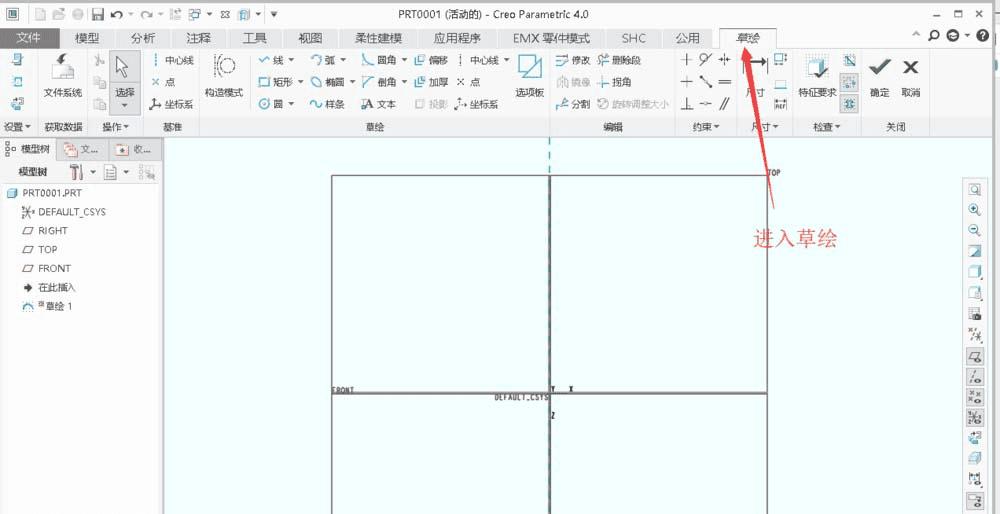Click the Refit zoom icon in graphics toolbar
1000x514 pixels.
coord(974,189)
